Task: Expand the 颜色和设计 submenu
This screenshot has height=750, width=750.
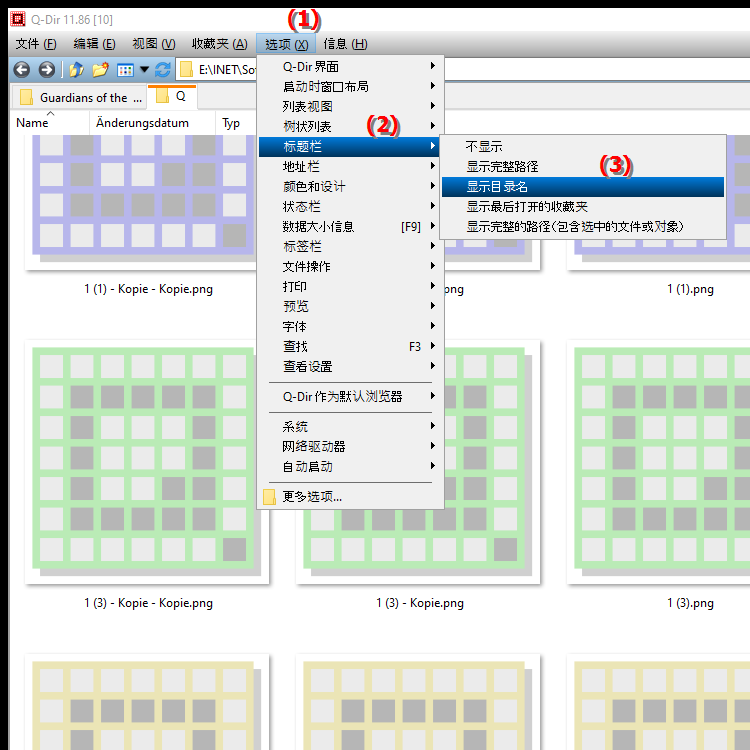Action: click(351, 187)
